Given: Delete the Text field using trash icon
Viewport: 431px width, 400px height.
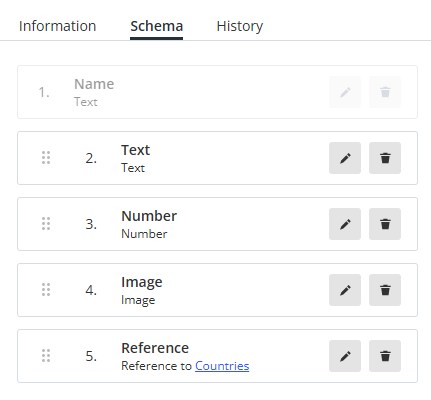Looking at the screenshot, I should (x=385, y=158).
